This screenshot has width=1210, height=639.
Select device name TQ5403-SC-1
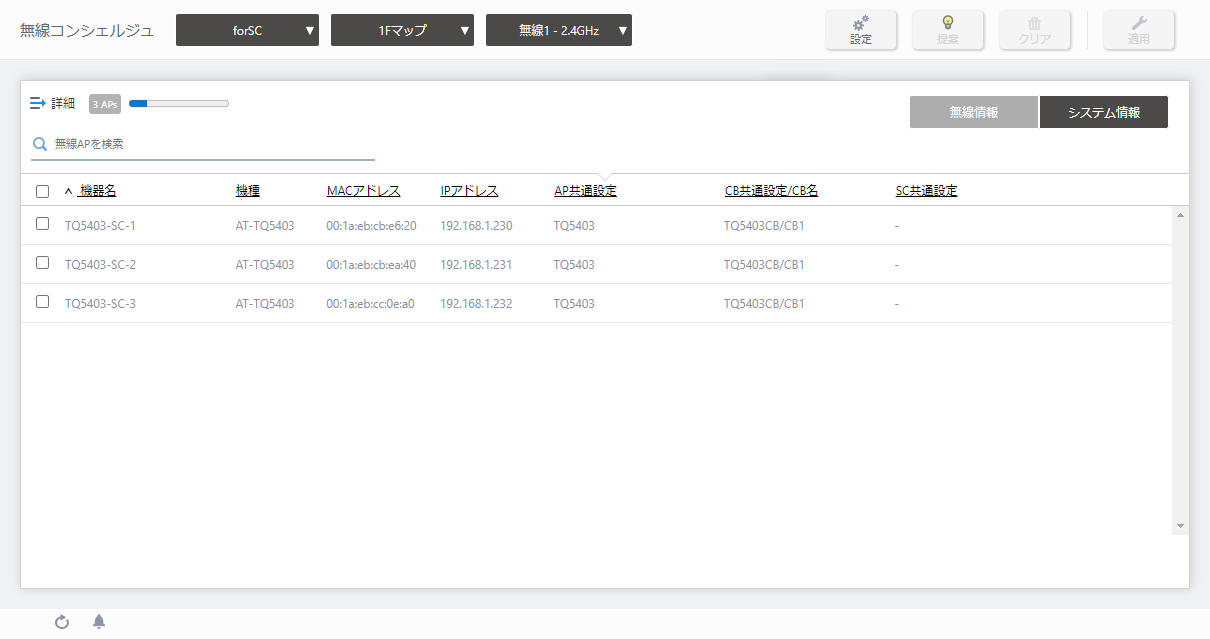point(100,226)
